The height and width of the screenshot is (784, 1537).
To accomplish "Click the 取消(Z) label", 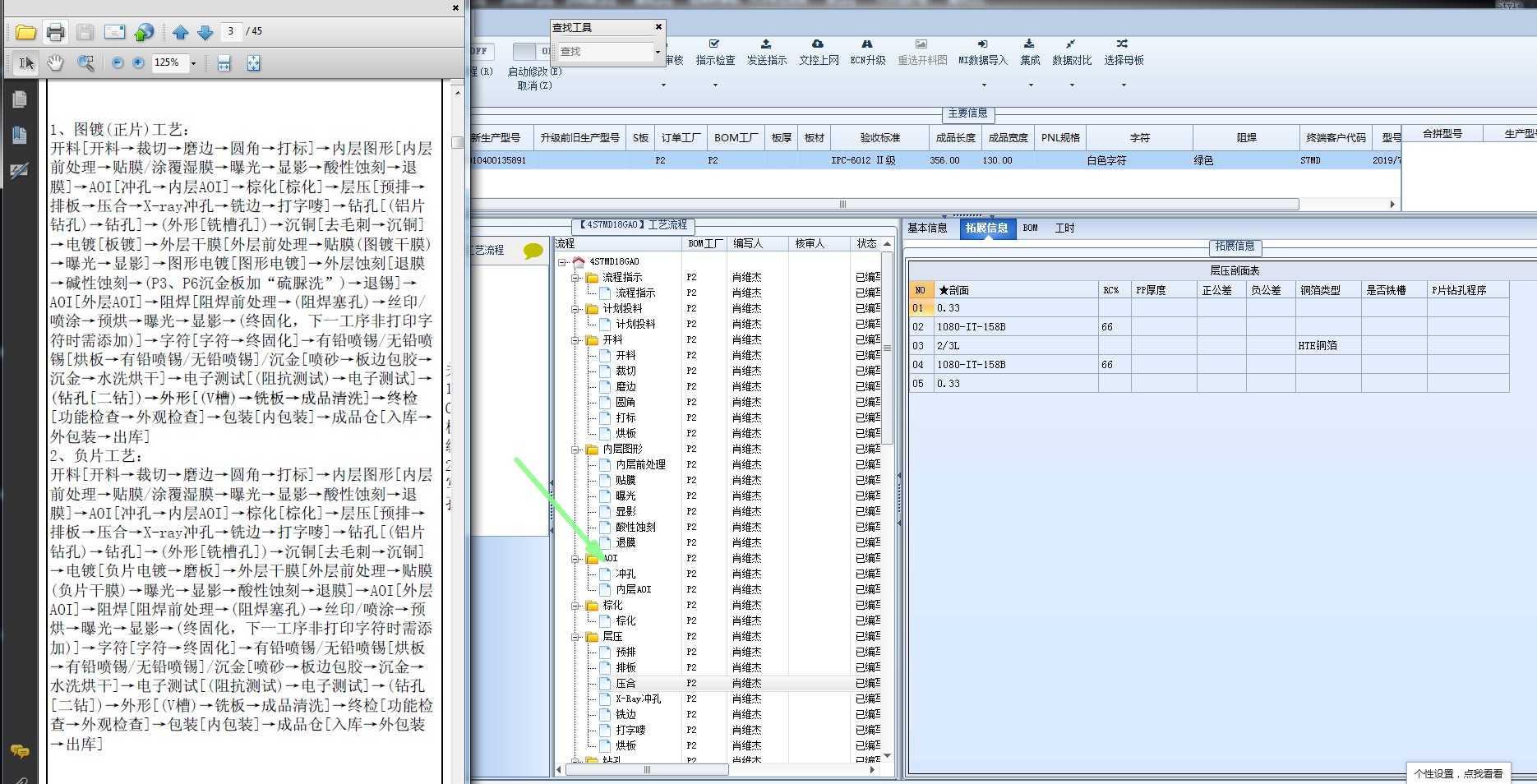I will (x=535, y=85).
